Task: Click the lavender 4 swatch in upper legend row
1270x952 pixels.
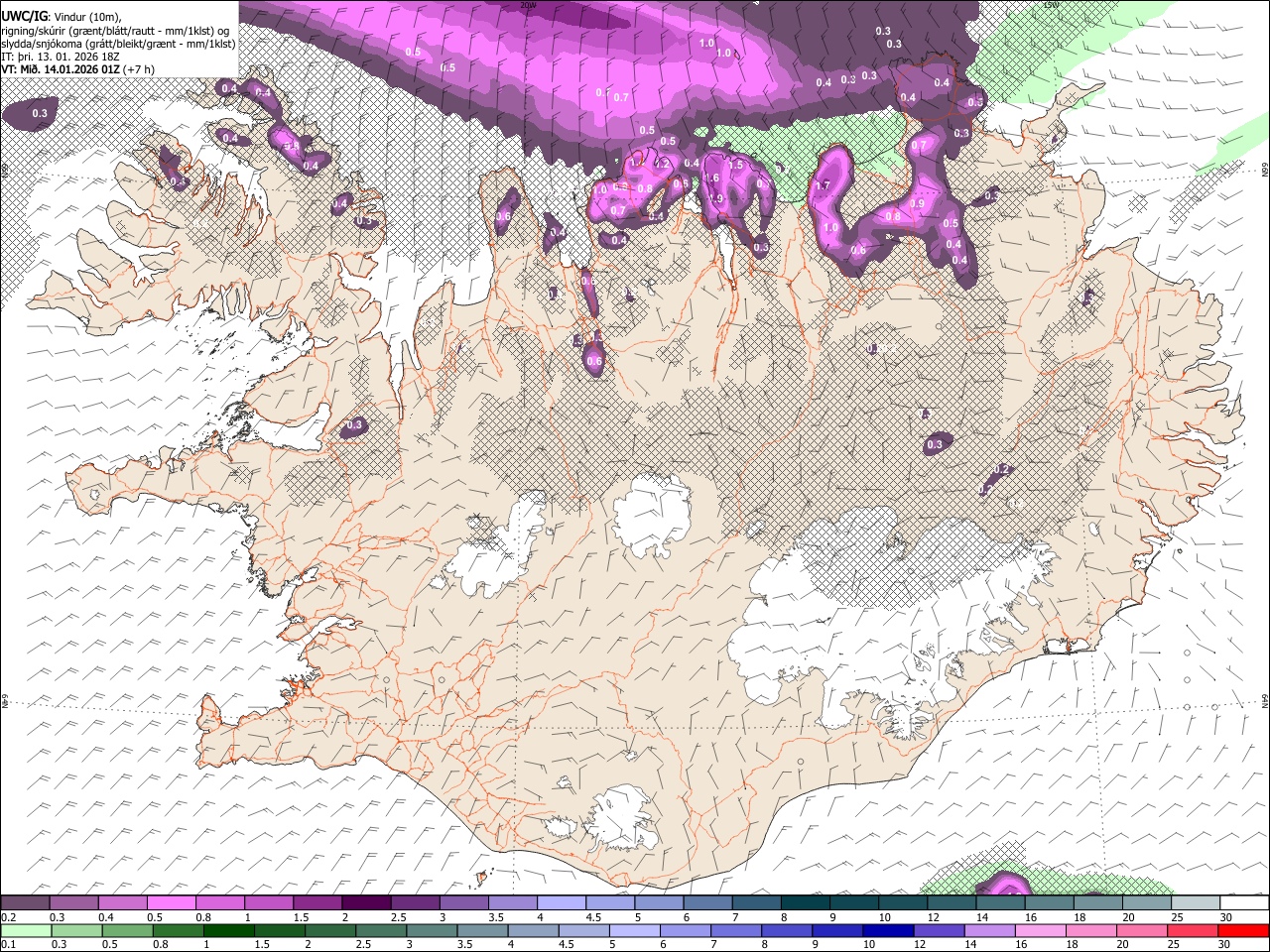Action: click(561, 903)
